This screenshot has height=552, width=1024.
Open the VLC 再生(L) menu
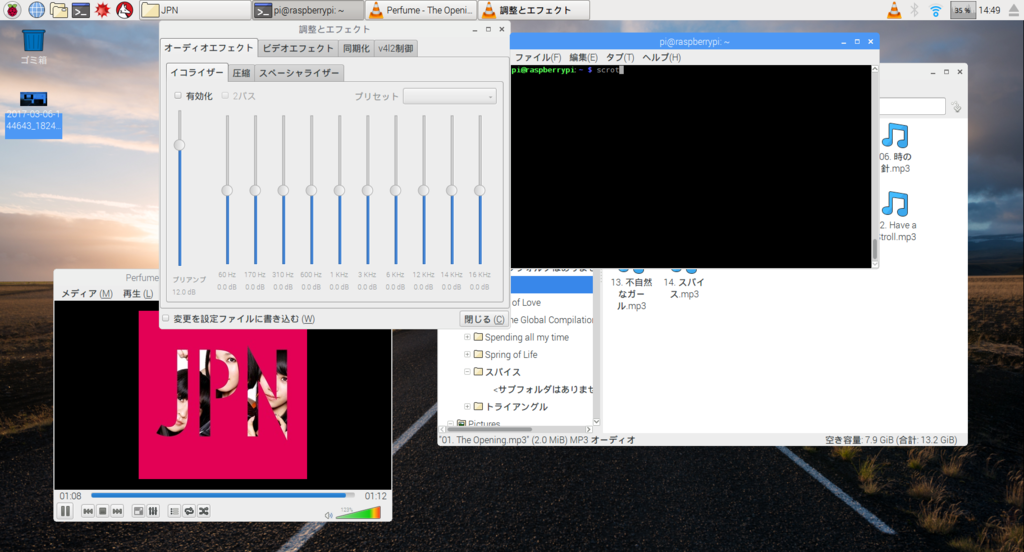click(138, 294)
